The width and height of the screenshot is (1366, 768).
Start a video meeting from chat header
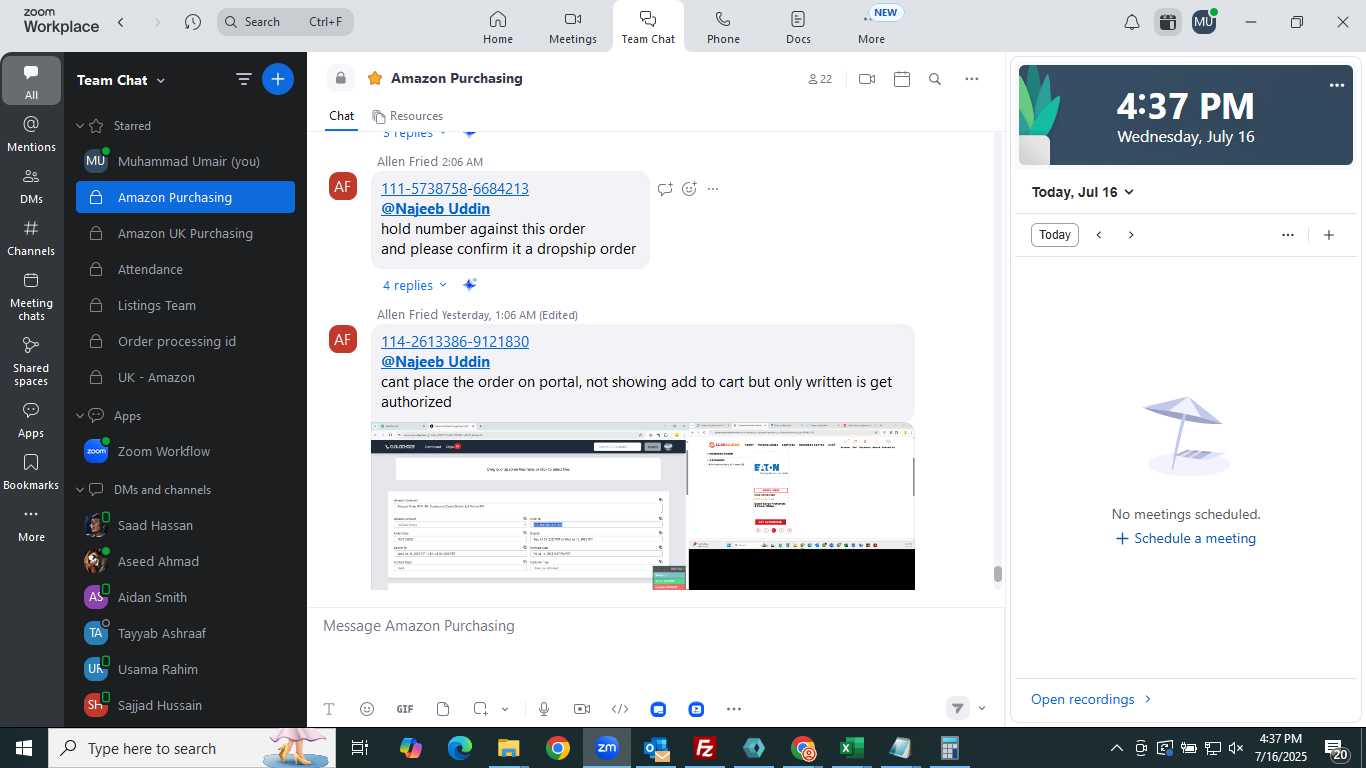867,79
